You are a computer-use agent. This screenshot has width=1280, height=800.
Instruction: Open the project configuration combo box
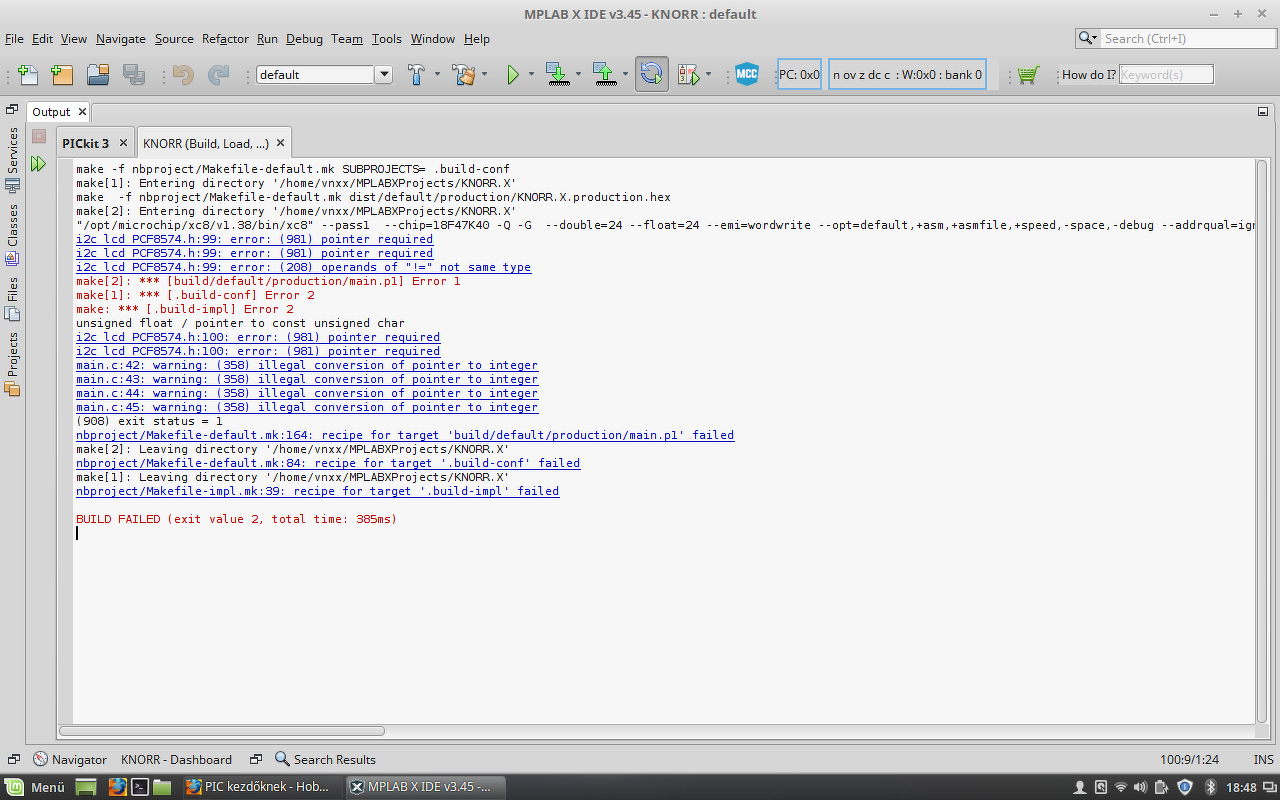pyautogui.click(x=325, y=75)
